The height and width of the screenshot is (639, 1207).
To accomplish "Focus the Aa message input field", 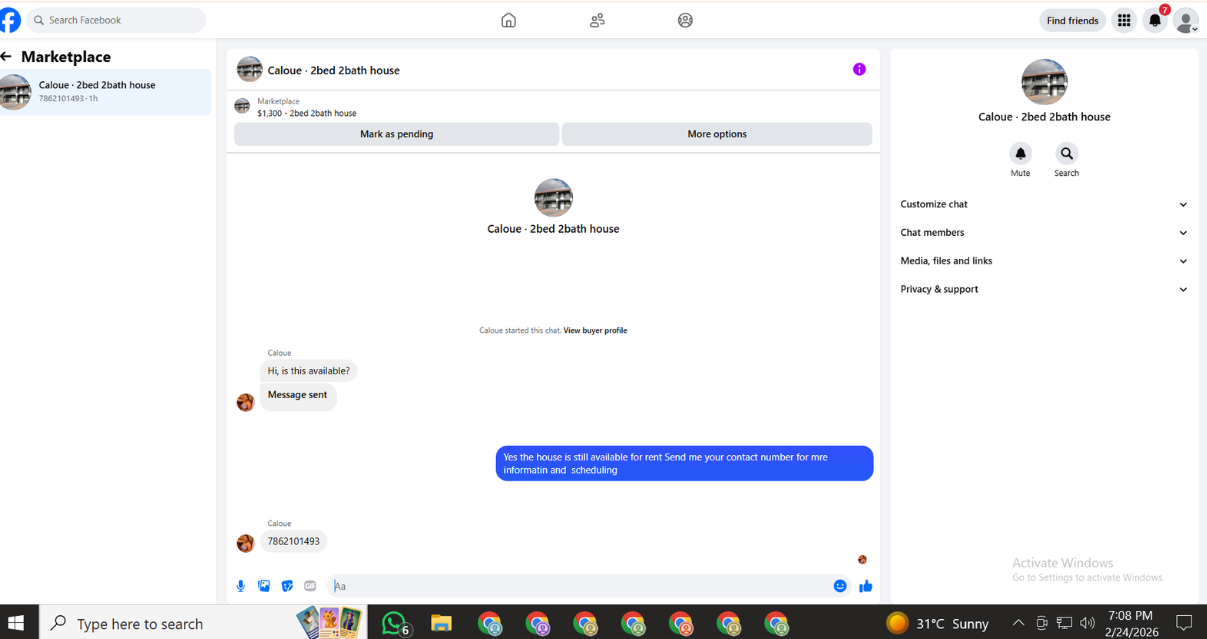I will [x=579, y=586].
